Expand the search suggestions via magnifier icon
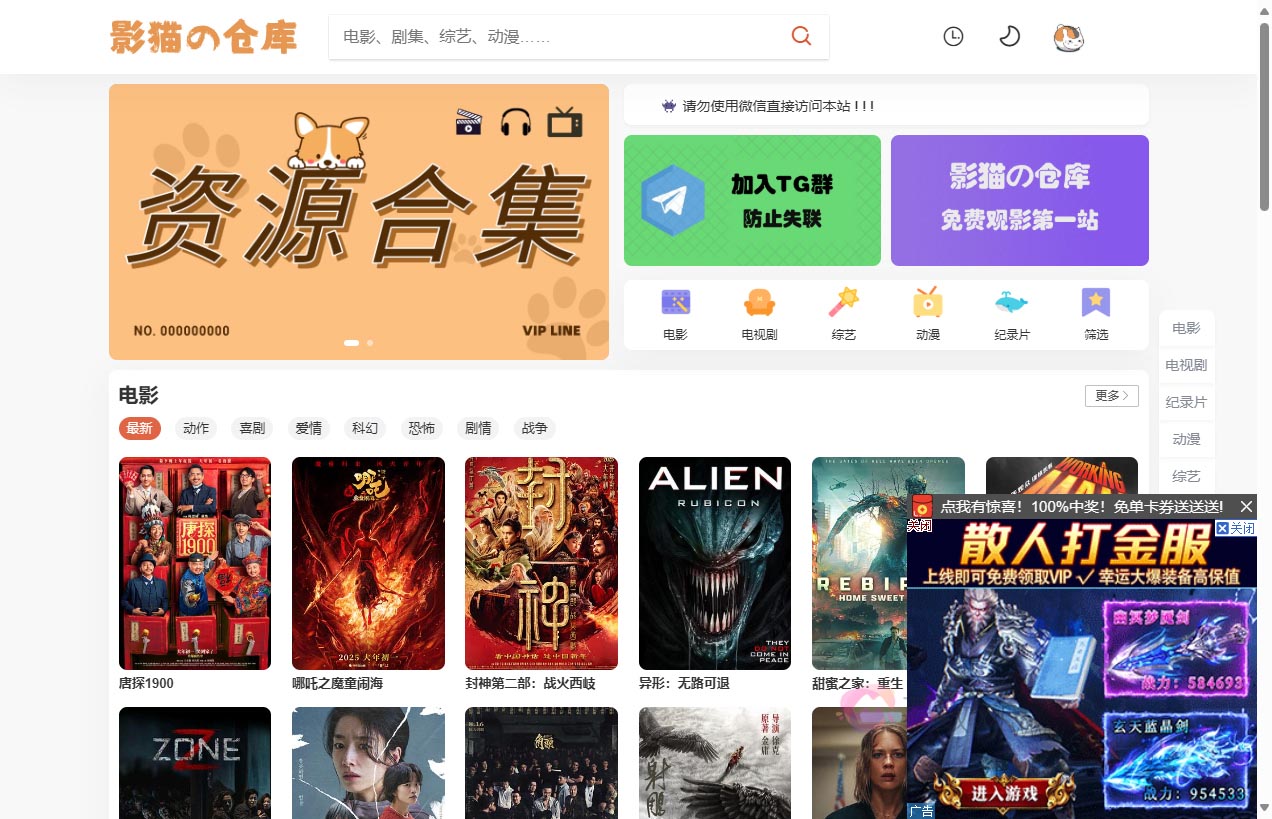 coord(801,36)
